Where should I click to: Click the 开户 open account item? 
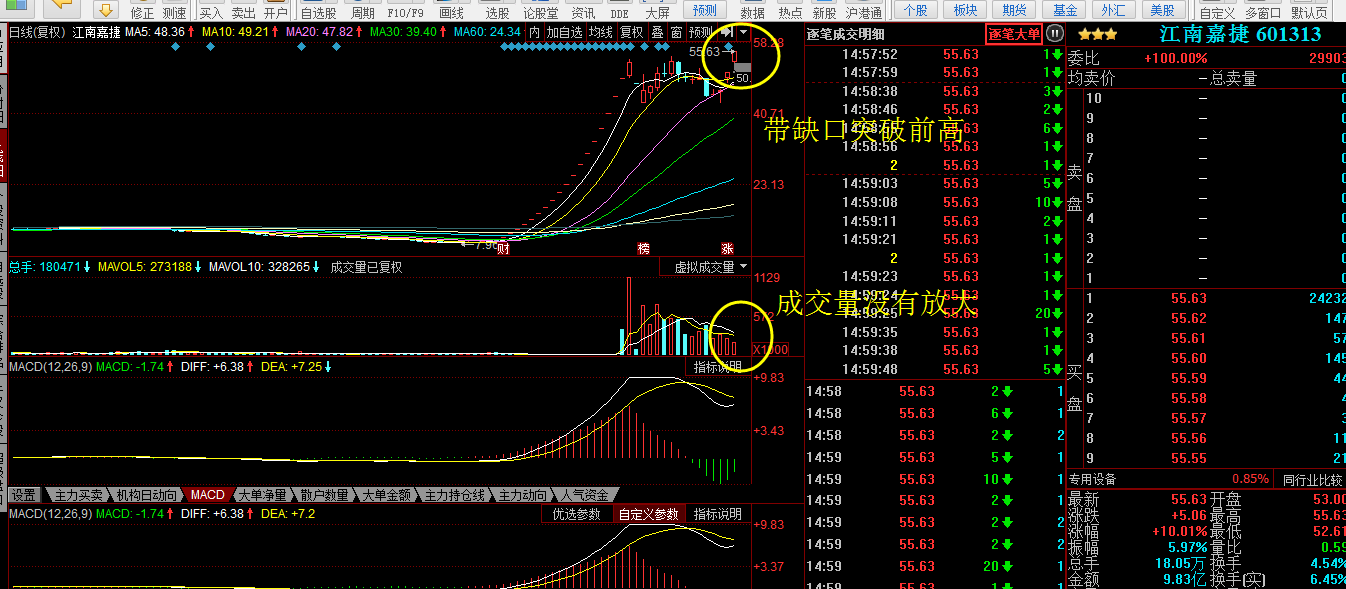point(276,13)
